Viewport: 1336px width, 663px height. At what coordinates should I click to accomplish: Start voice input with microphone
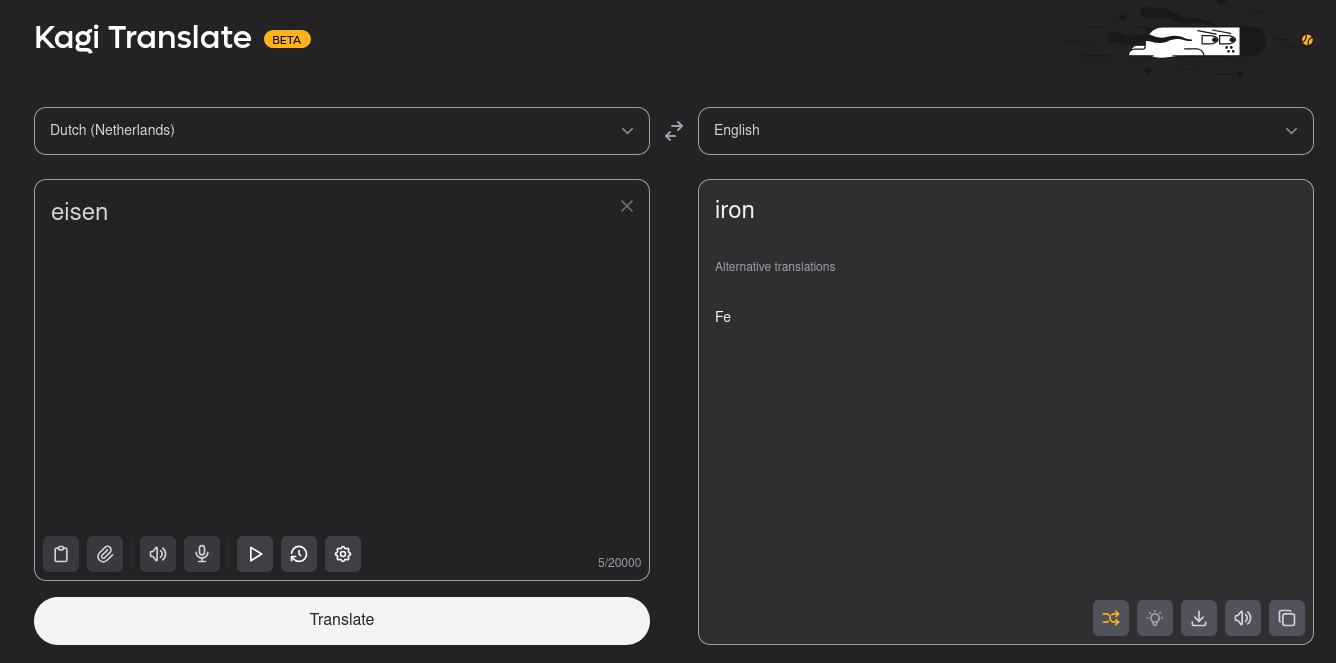click(x=202, y=554)
